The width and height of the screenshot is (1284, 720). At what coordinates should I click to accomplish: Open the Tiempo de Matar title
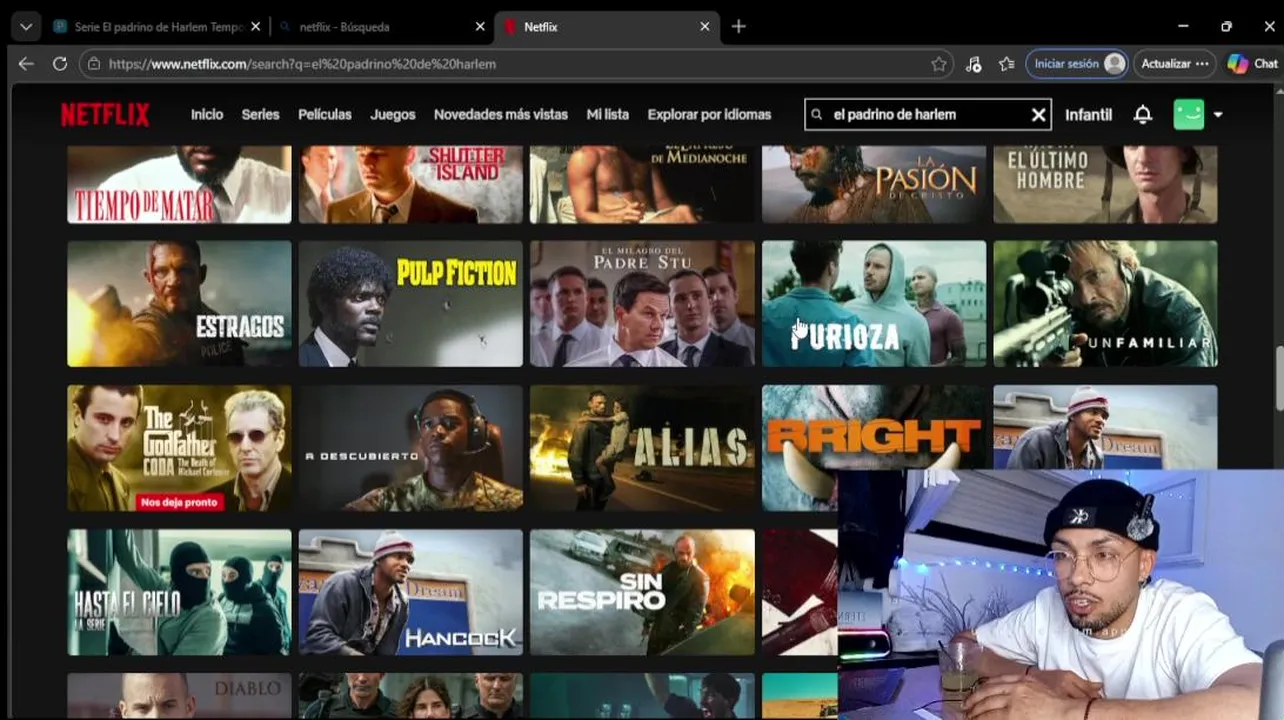click(x=179, y=184)
